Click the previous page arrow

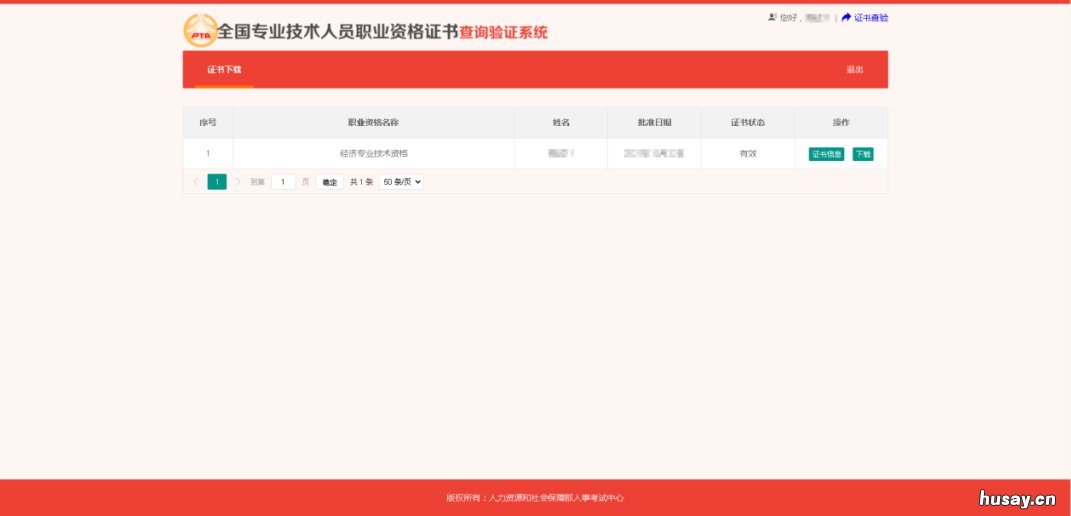[196, 182]
